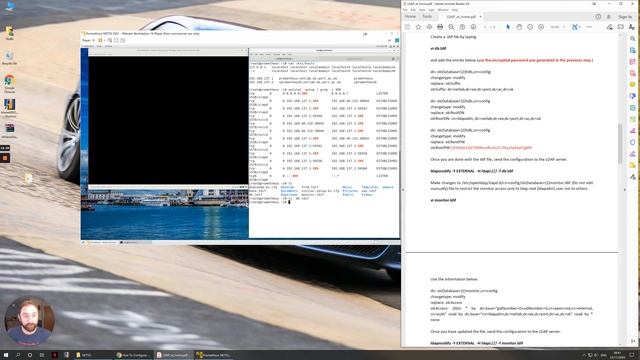Print the PDF using the printer icon
This screenshot has width=640, height=360.
coord(440,27)
